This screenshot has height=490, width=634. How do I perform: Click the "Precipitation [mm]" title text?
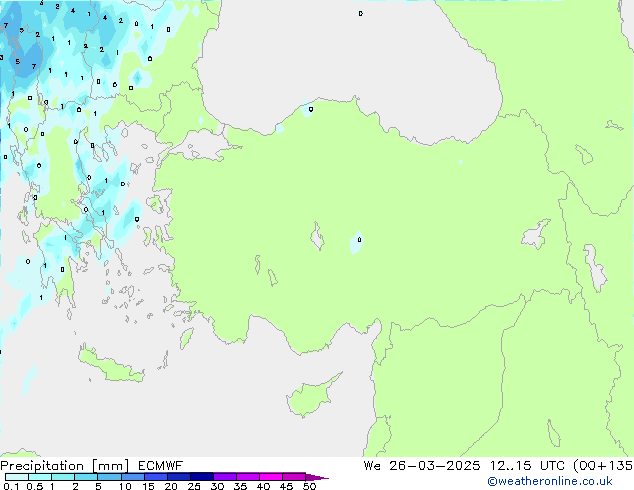(x=64, y=466)
